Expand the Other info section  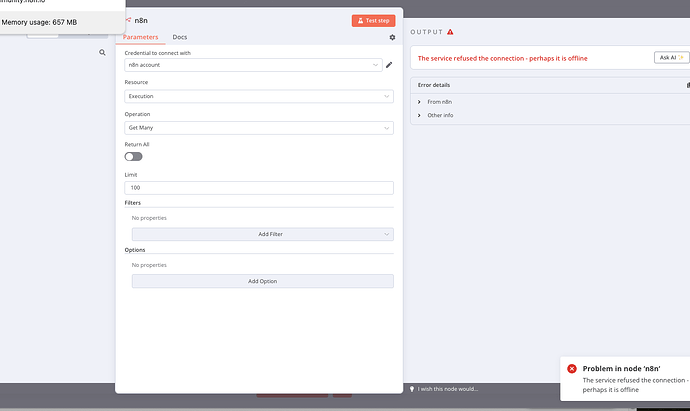click(436, 115)
